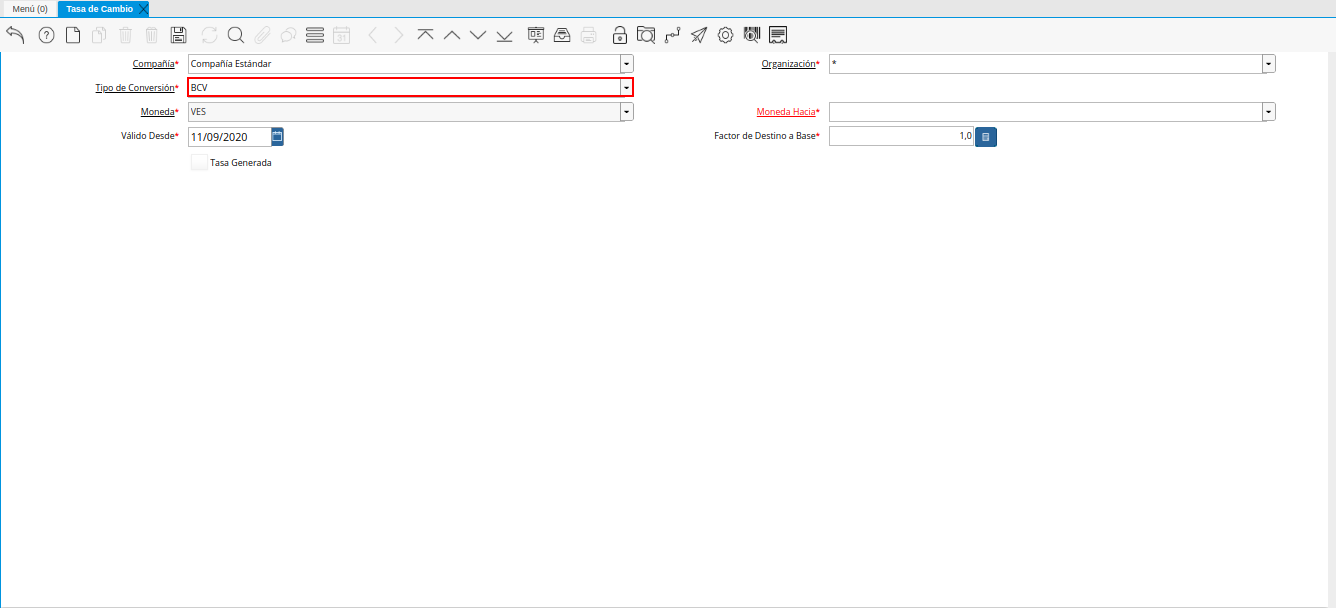Image resolution: width=1336 pixels, height=610 pixels.
Task: Go to previous detail with left chevron
Action: pos(372,35)
